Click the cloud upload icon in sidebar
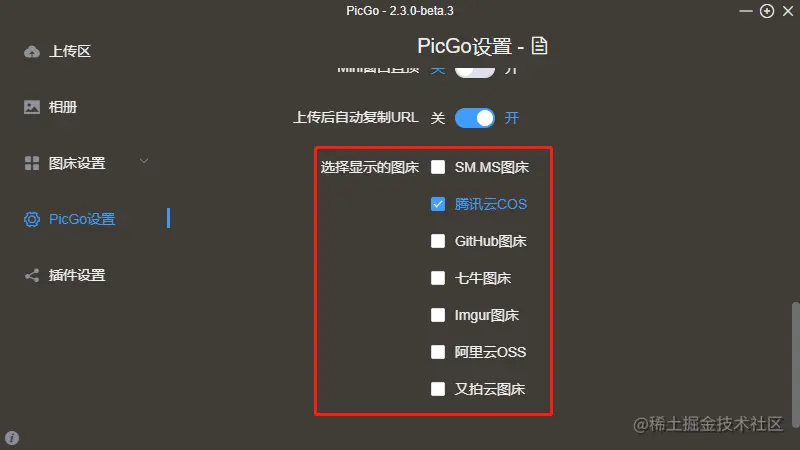Screen dimensions: 800x450 point(32,52)
